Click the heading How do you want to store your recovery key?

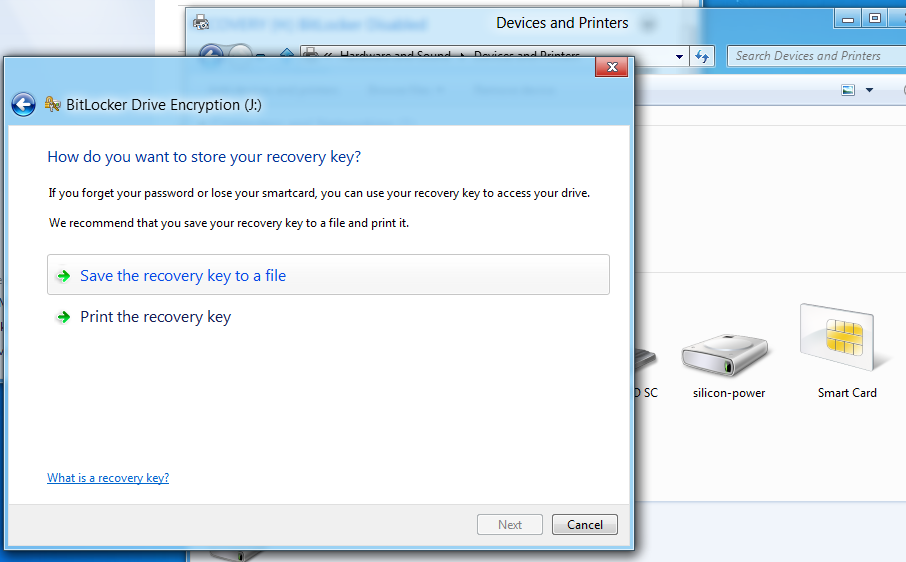[204, 157]
